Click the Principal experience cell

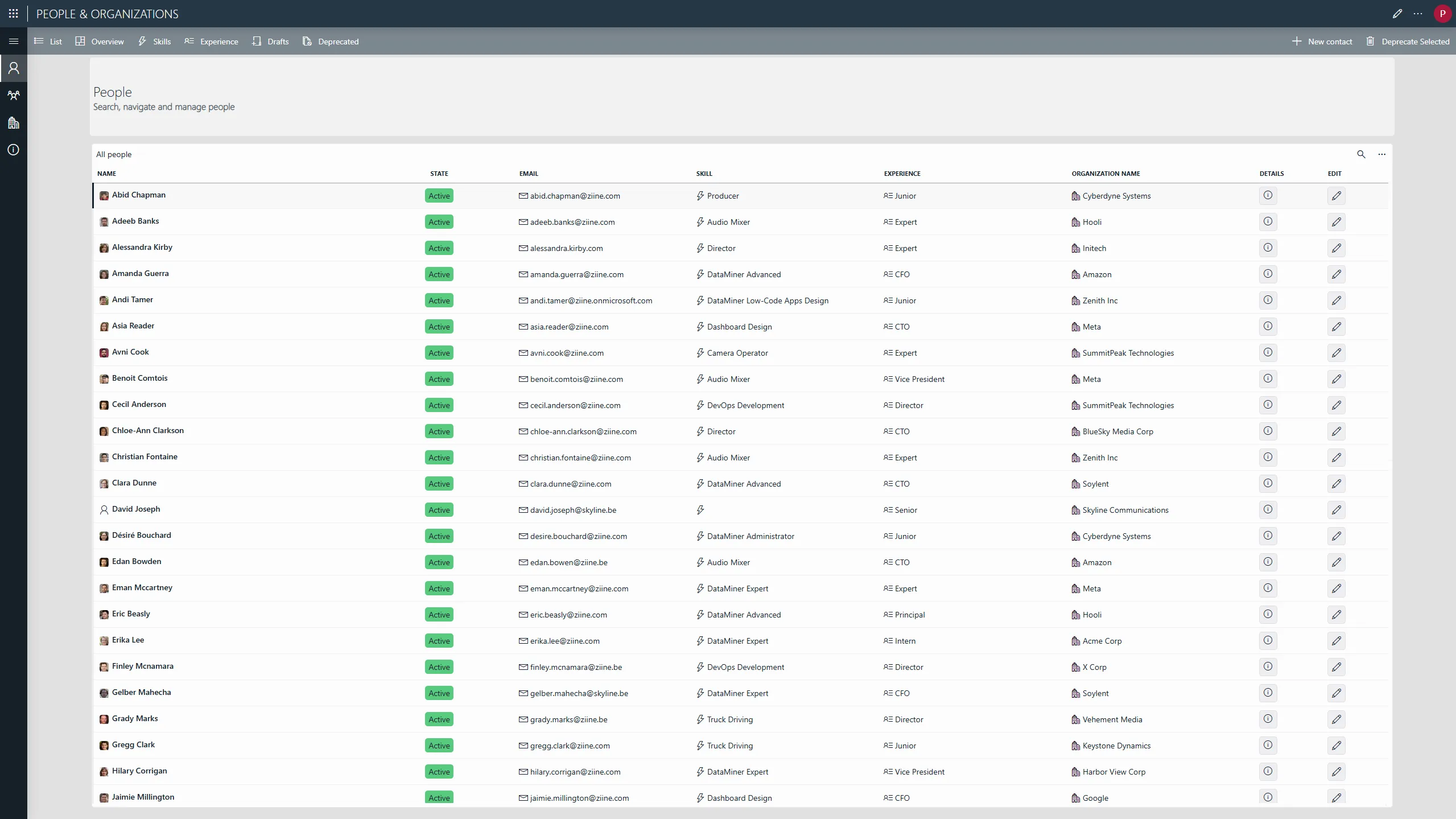910,615
